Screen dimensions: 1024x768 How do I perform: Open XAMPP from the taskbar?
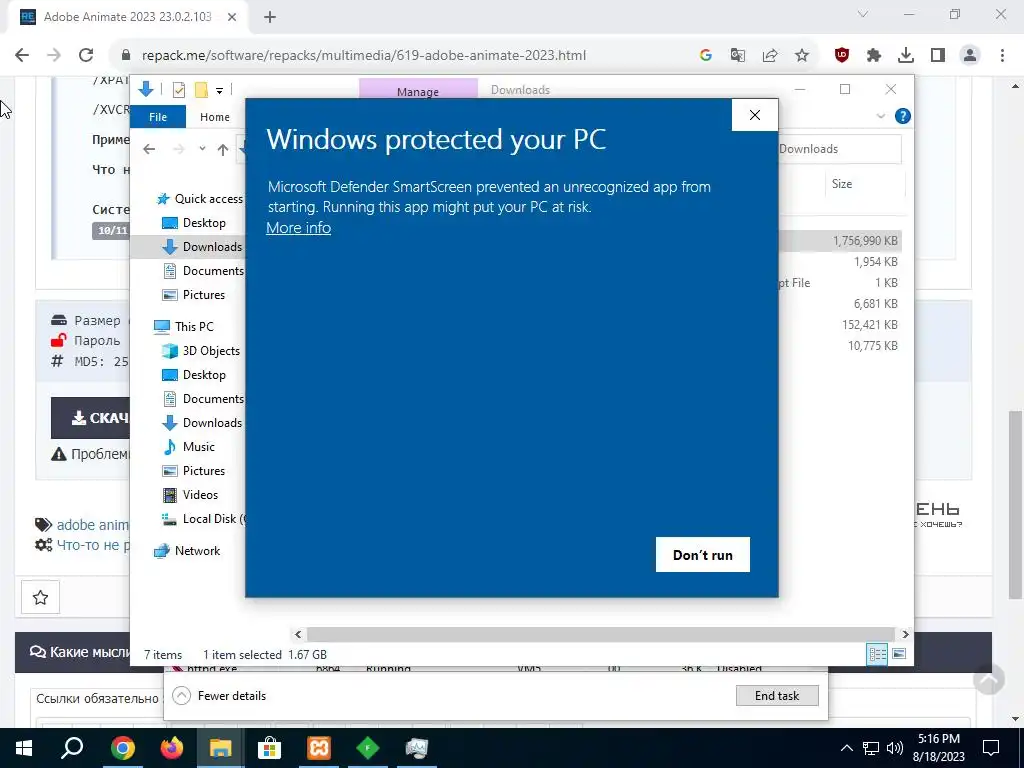319,748
